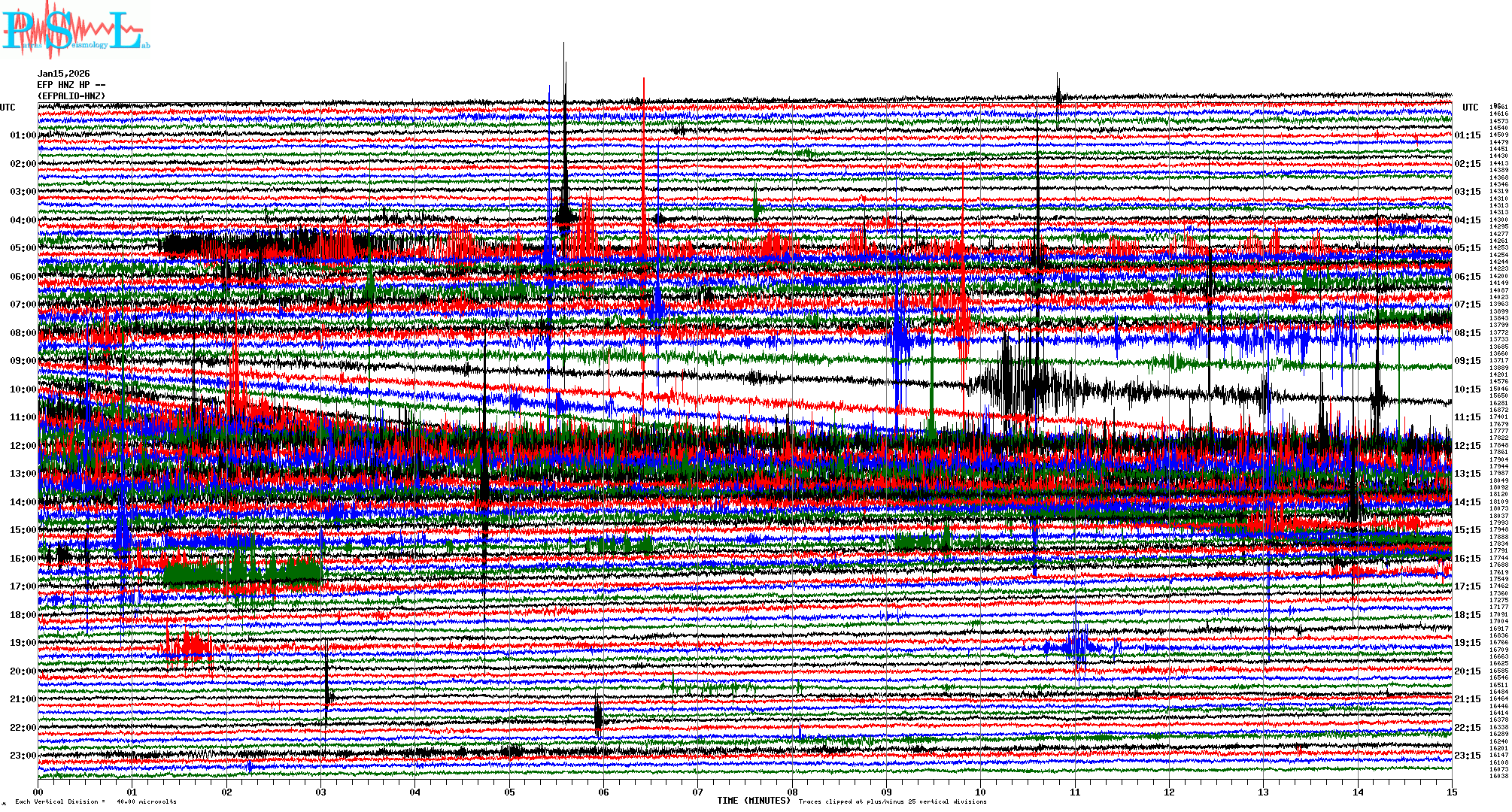Click the 12:00 hour label on left
1512x812 pixels.
[23, 446]
